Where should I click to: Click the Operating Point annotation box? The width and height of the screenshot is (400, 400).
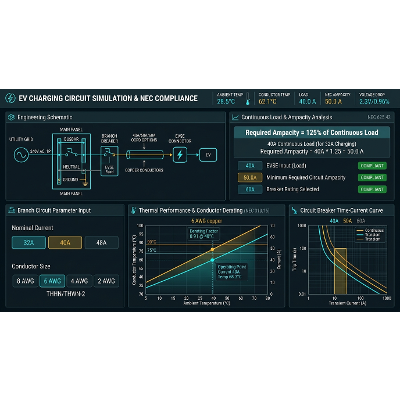point(232,272)
